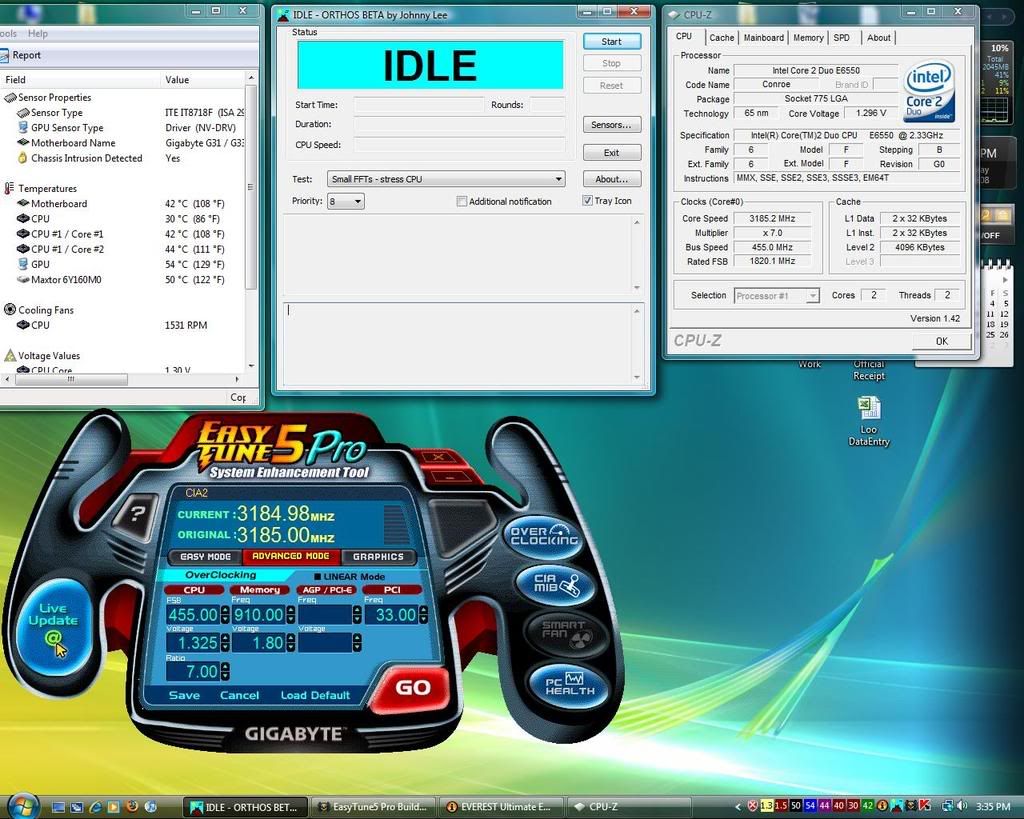Switch to the Memory tab in CPU-Z
Viewport: 1024px width, 819px height.
[808, 38]
